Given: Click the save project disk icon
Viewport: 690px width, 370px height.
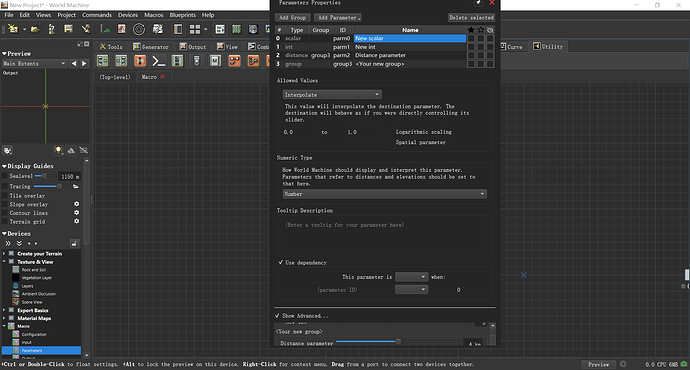Looking at the screenshot, I should [x=68, y=29].
